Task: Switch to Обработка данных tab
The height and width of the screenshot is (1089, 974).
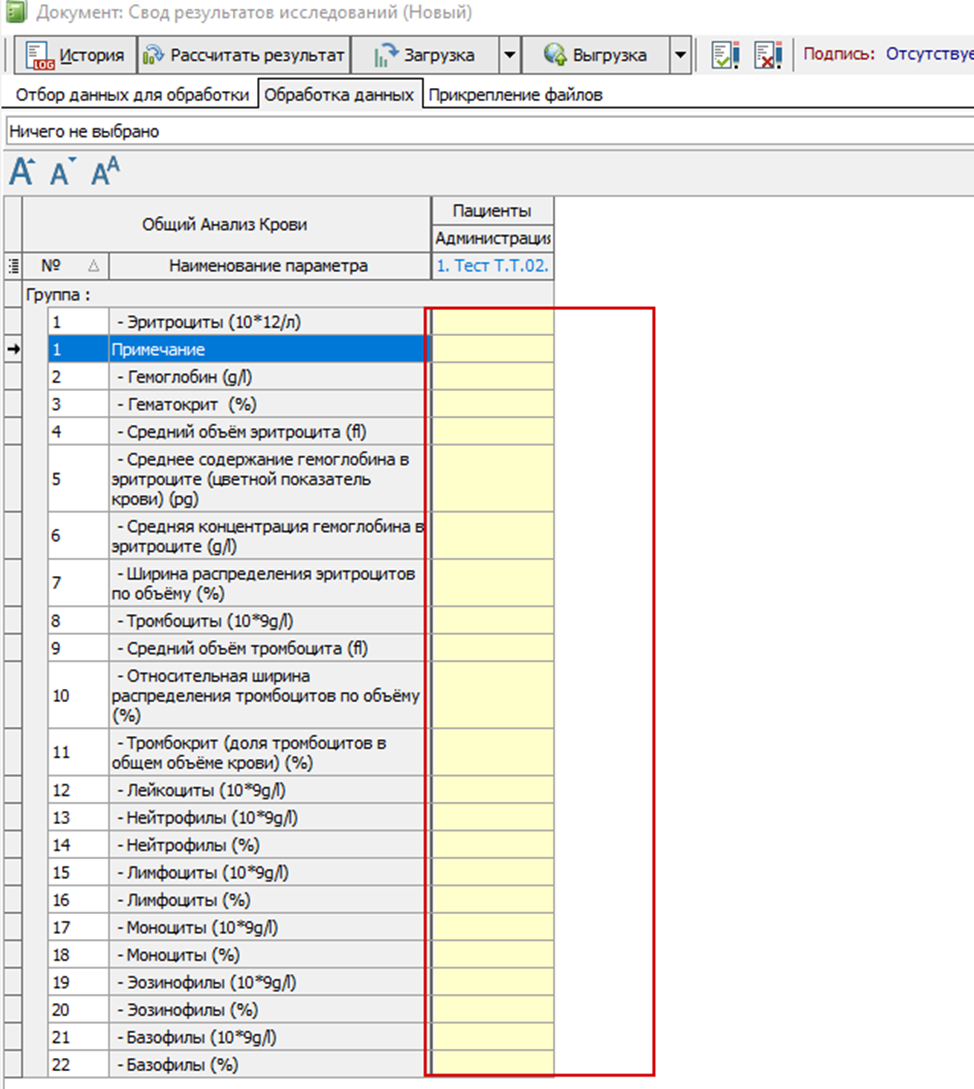Action: click(339, 94)
